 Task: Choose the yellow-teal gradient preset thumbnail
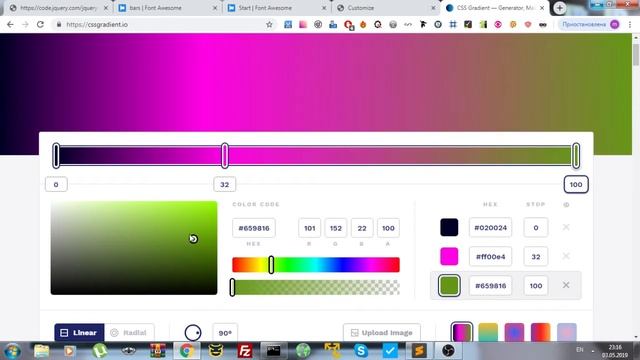click(x=488, y=333)
